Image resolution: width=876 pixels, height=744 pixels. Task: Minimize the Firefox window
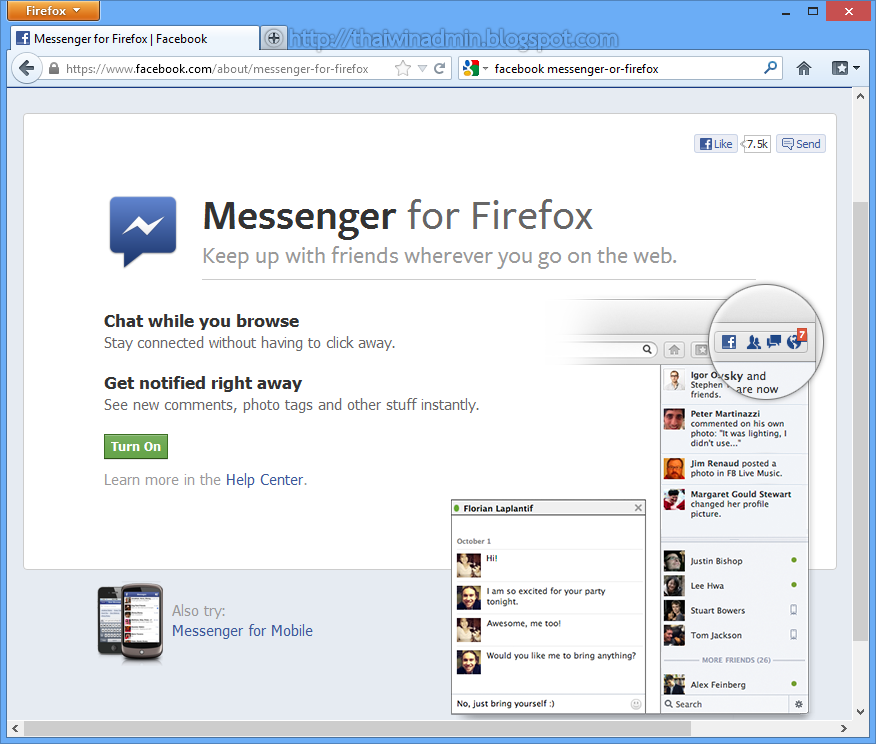pyautogui.click(x=786, y=11)
